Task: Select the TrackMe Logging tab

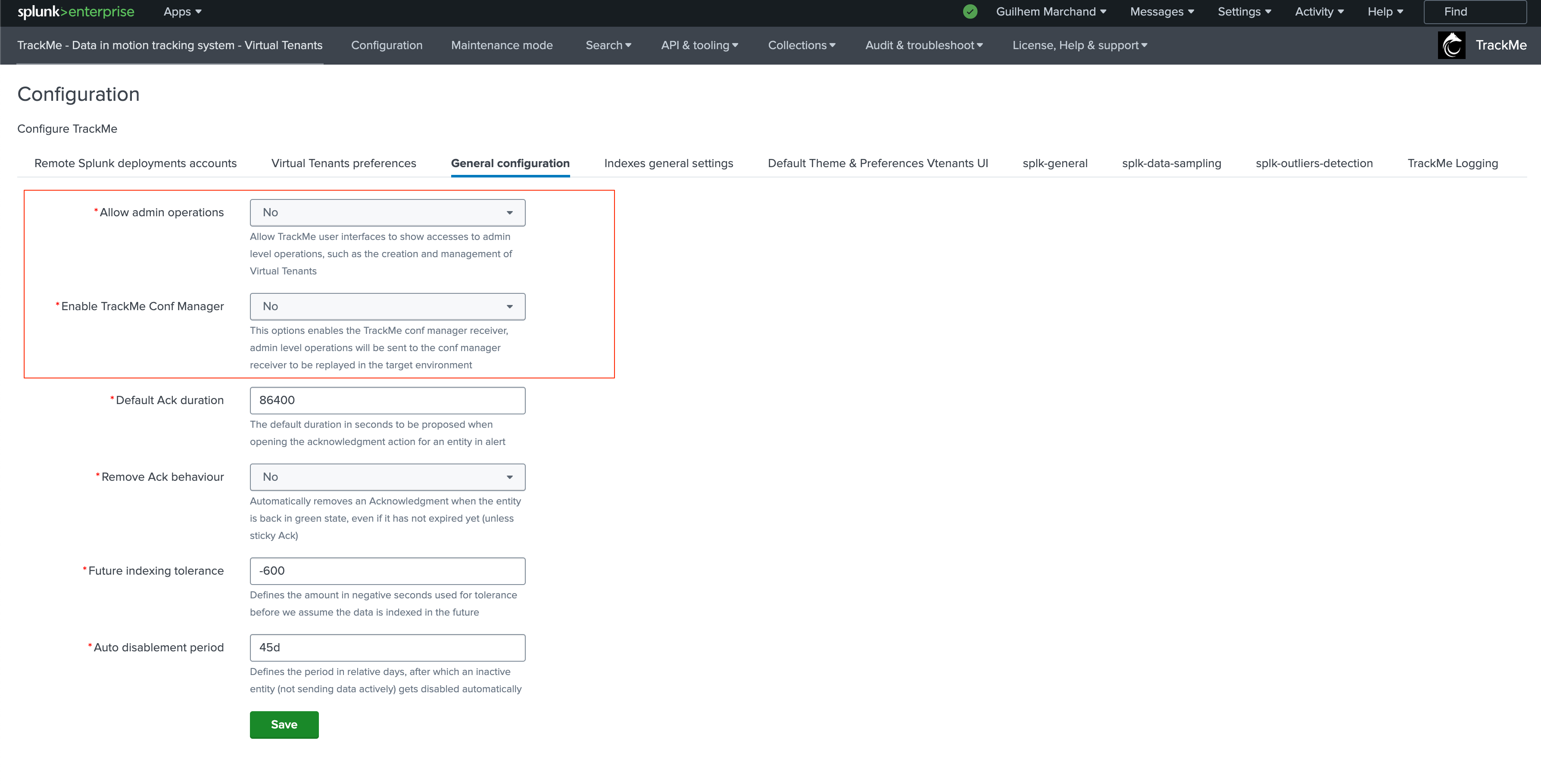Action: 1452,163
